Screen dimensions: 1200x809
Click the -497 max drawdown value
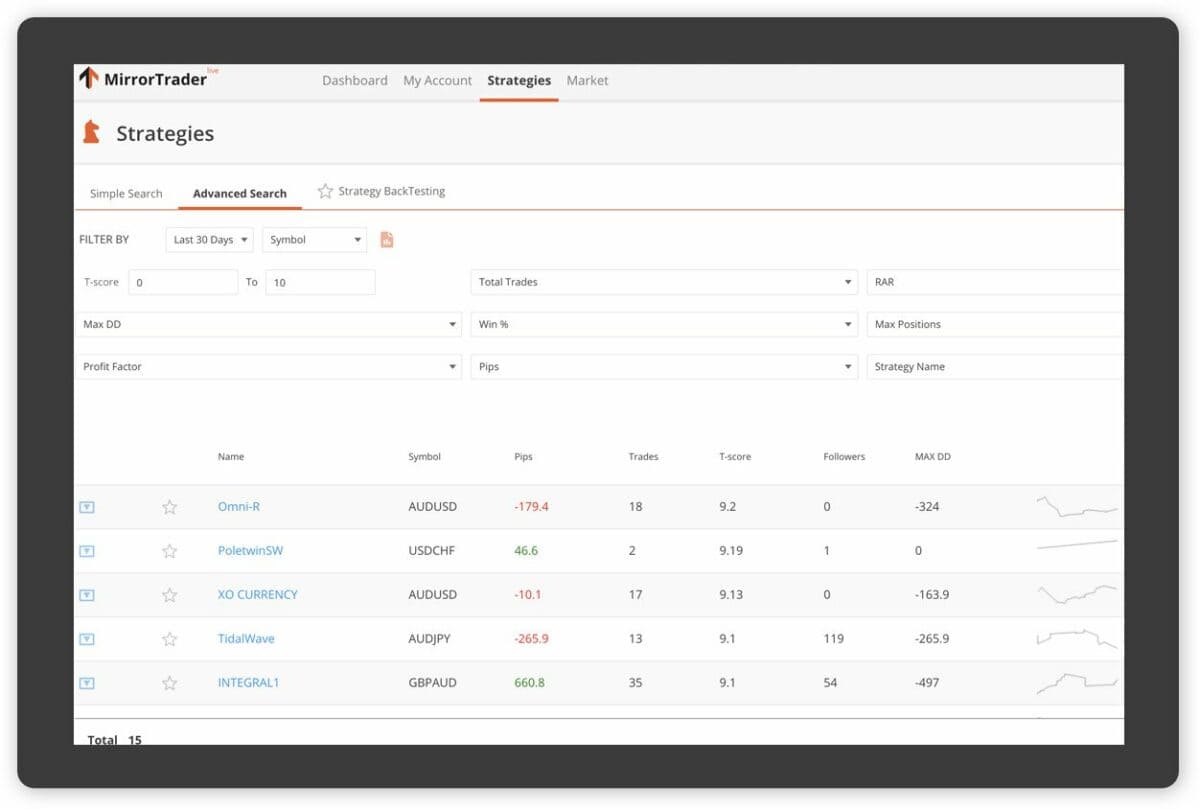coord(927,683)
